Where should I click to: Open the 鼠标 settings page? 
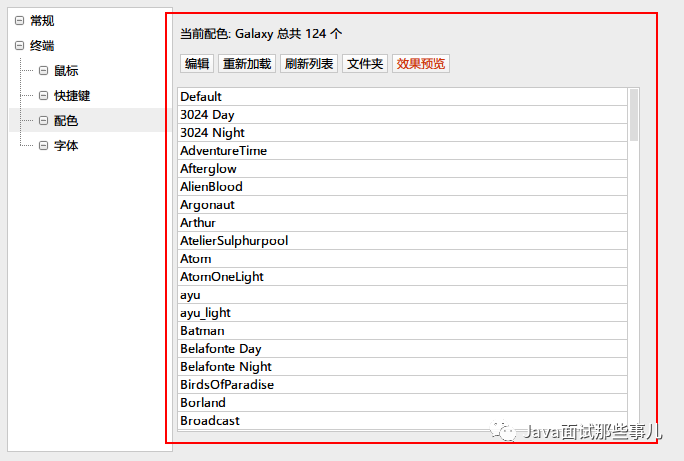click(66, 70)
